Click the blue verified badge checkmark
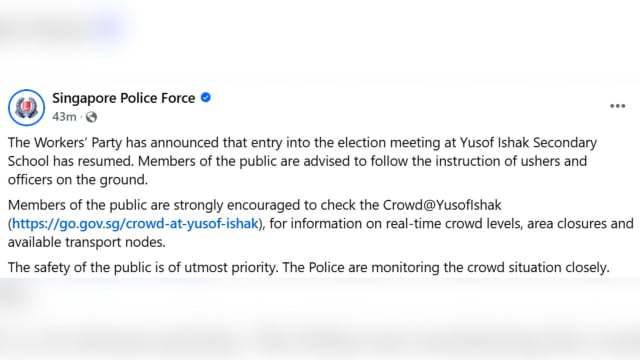 [206, 98]
